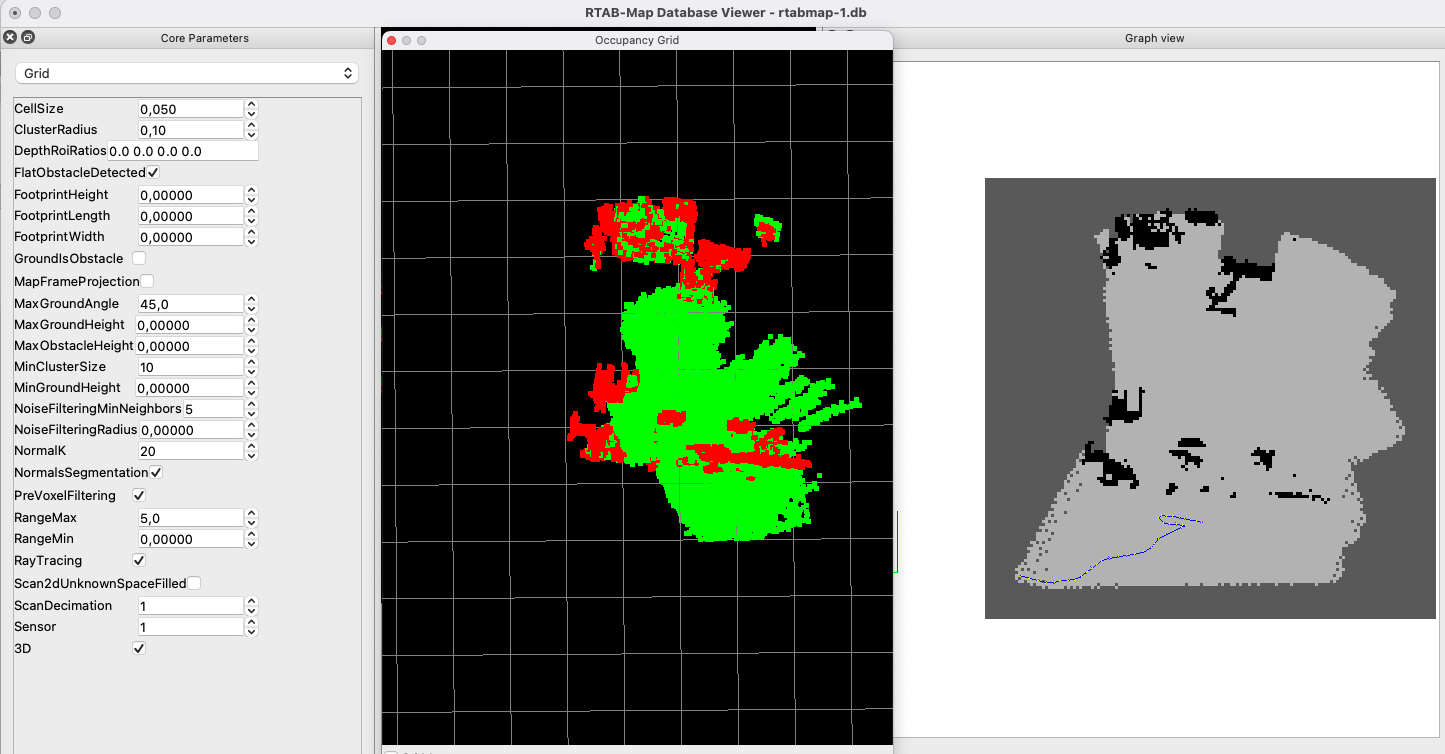Select the MinClusterSize value field
Viewport: 1445px width, 754px height.
pyautogui.click(x=190, y=366)
